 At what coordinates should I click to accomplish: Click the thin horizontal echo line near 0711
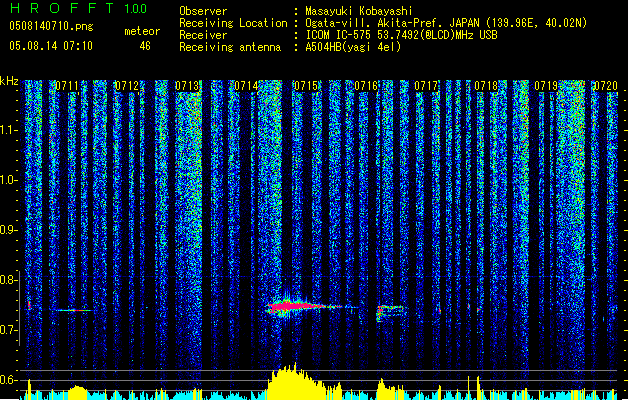(74, 310)
